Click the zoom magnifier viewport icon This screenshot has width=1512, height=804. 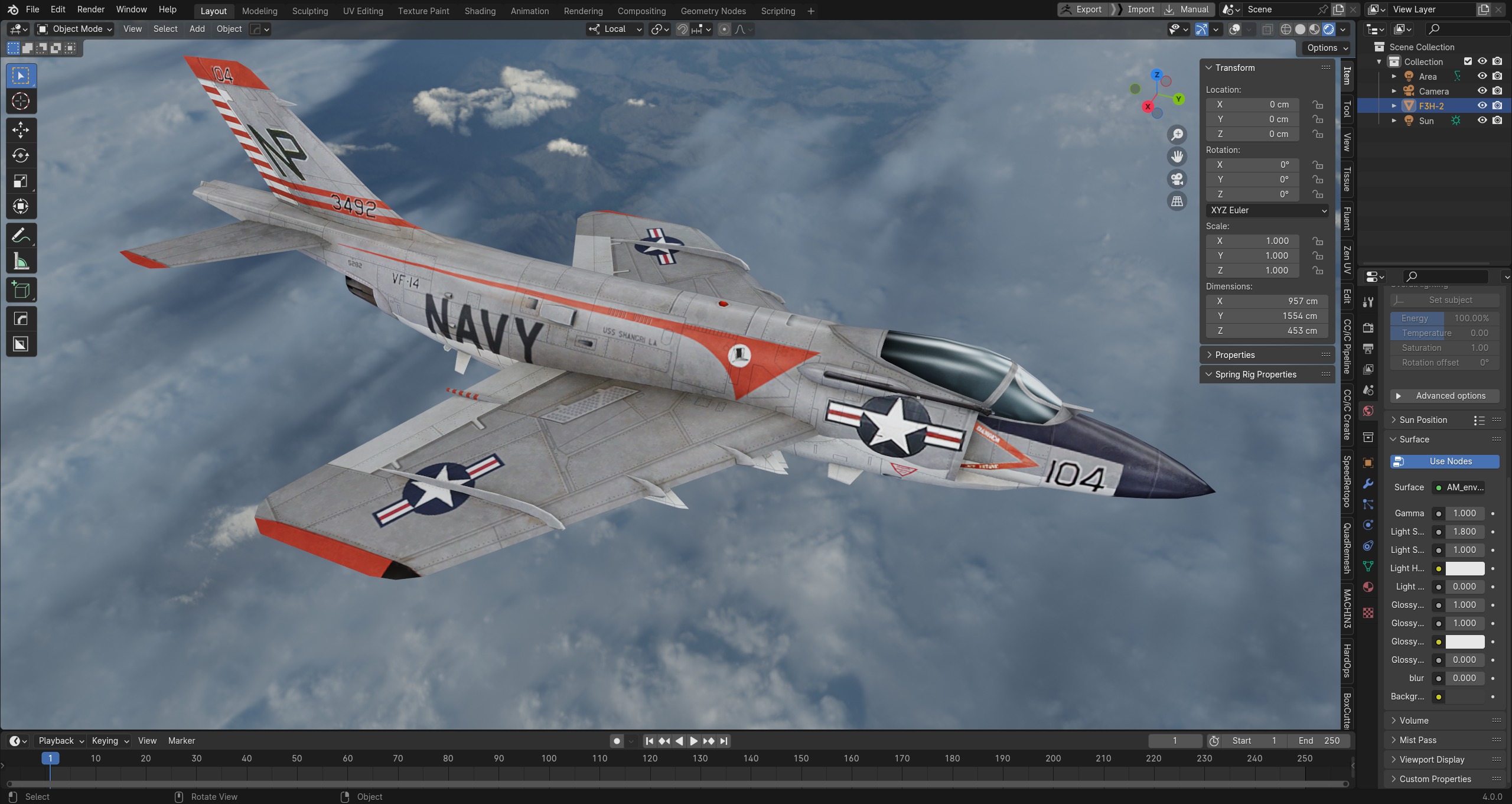[x=1177, y=135]
